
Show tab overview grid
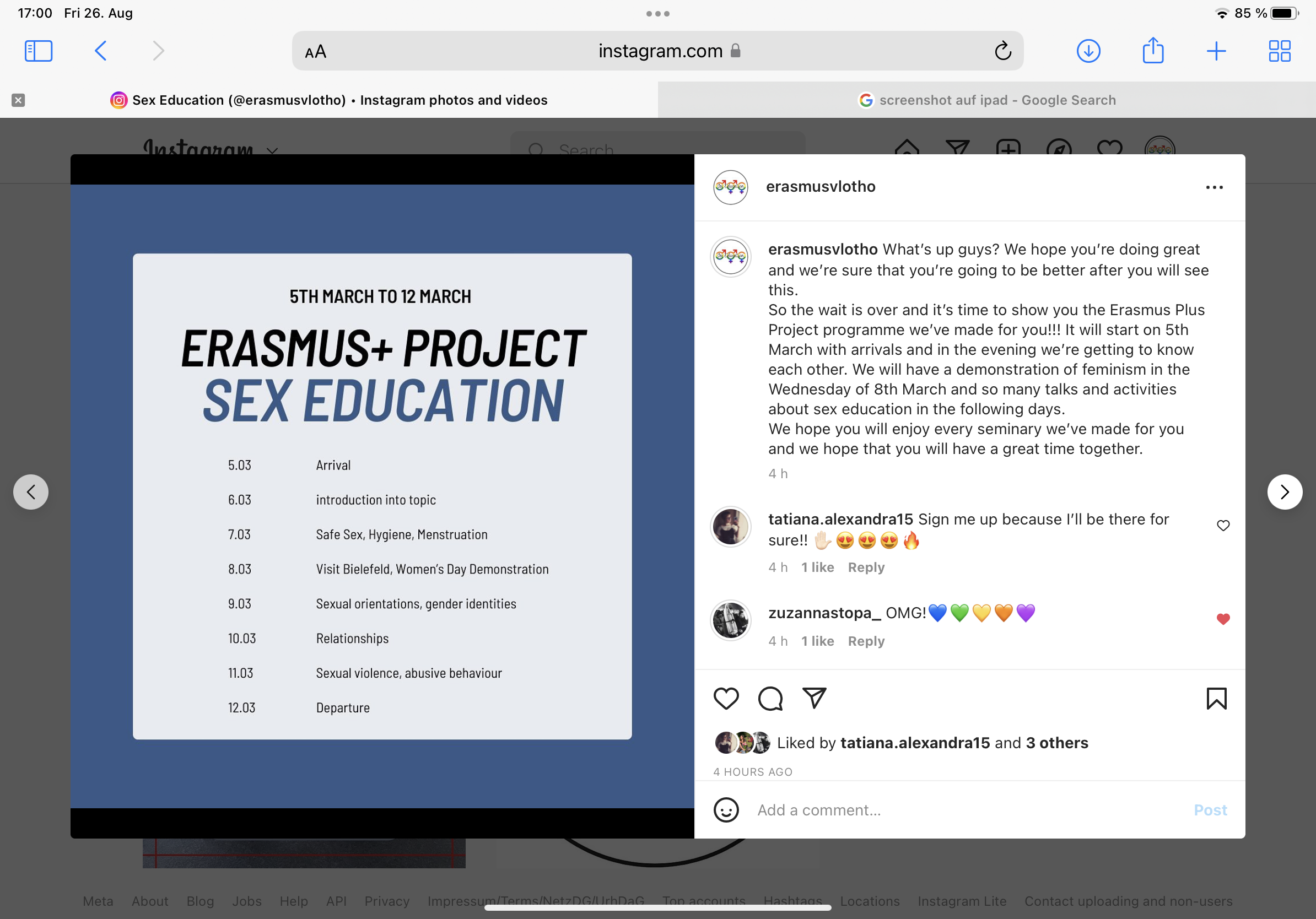click(1279, 51)
